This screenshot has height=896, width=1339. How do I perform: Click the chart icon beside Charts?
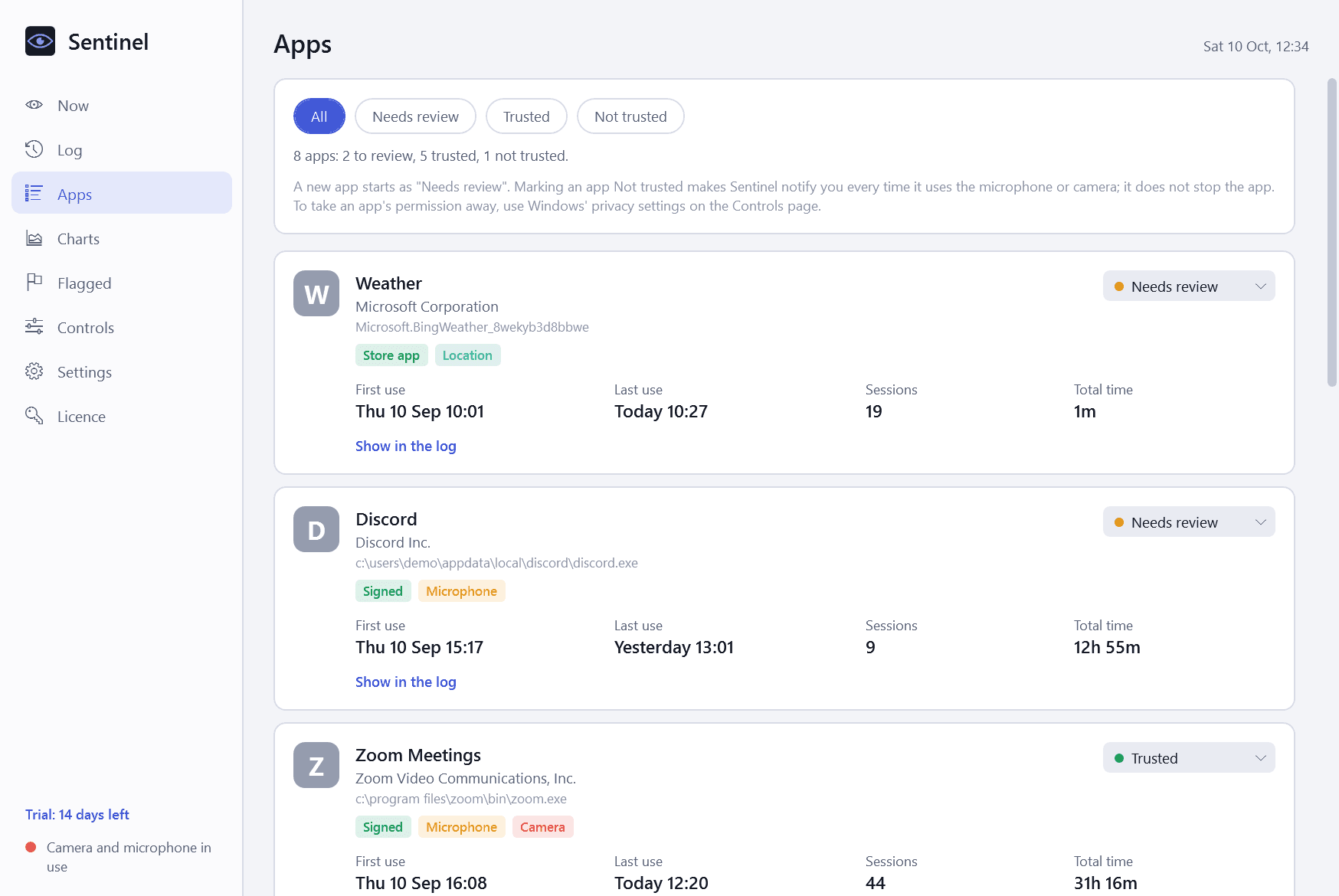tap(34, 238)
